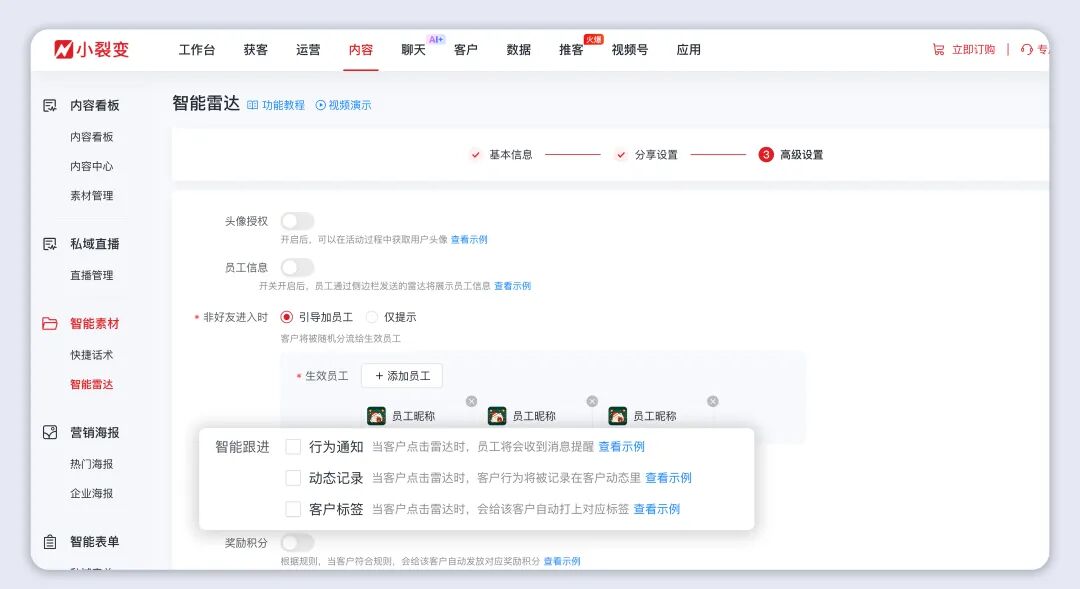The height and width of the screenshot is (589, 1080).
Task: Open the 推客 menu with 火爆 badge
Action: (x=571, y=48)
